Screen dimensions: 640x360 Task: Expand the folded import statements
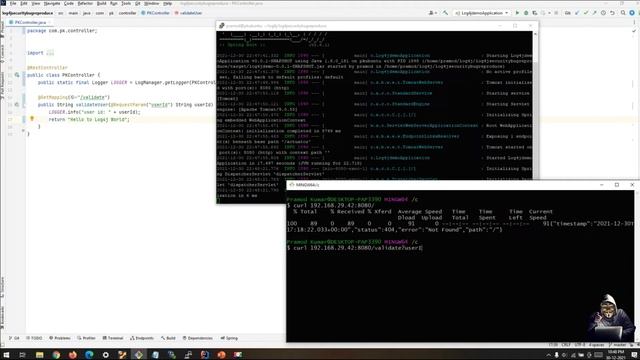pyautogui.click(x=50, y=53)
